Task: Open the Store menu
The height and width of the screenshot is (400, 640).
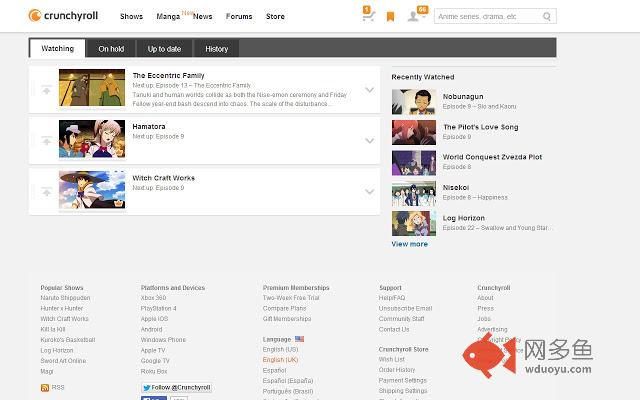Action: [x=275, y=16]
